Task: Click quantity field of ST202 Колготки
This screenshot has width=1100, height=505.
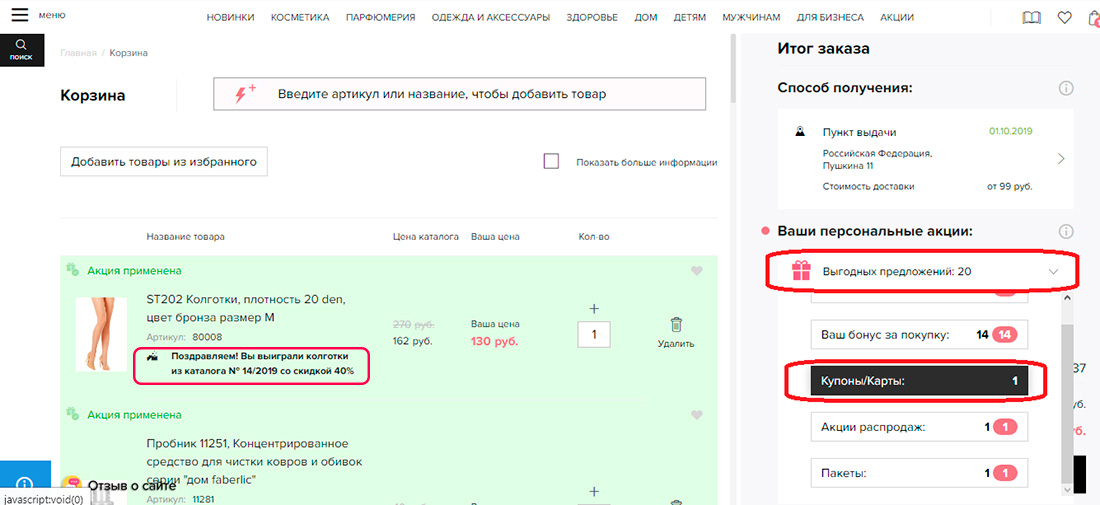Action: point(594,335)
